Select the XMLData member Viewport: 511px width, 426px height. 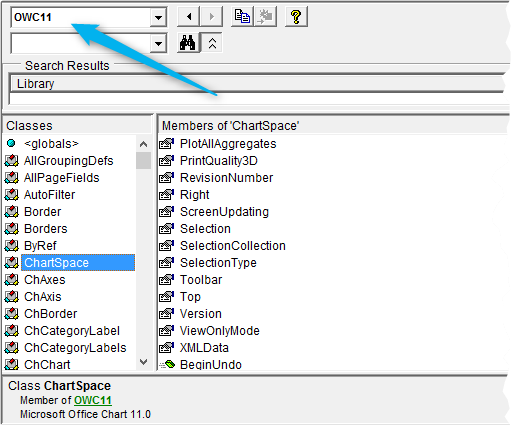click(204, 348)
